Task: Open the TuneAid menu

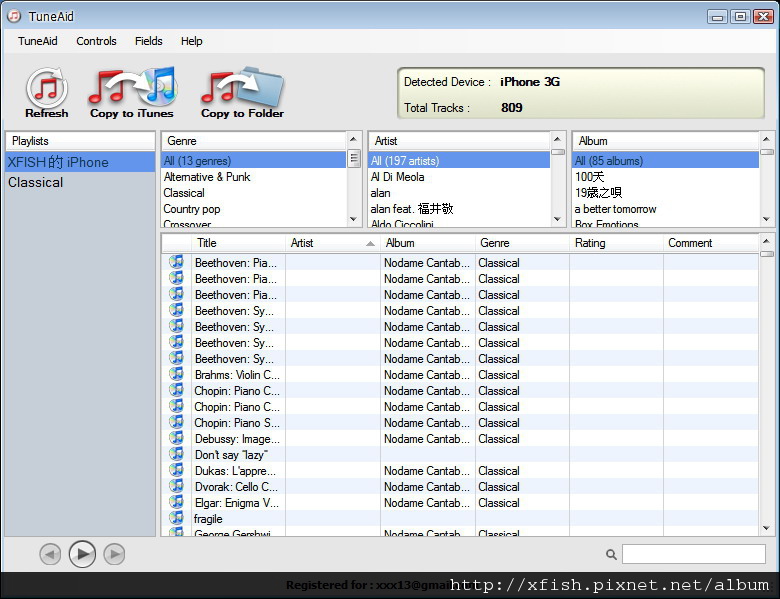Action: [x=38, y=41]
